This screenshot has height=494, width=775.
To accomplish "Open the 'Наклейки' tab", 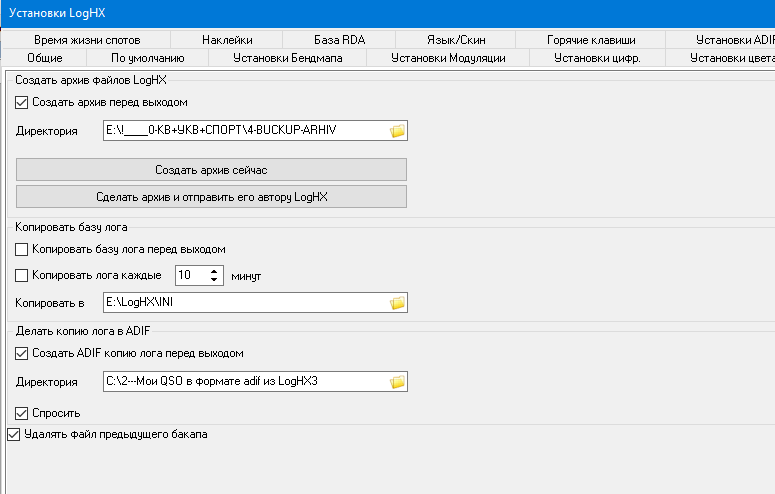I will pos(227,40).
